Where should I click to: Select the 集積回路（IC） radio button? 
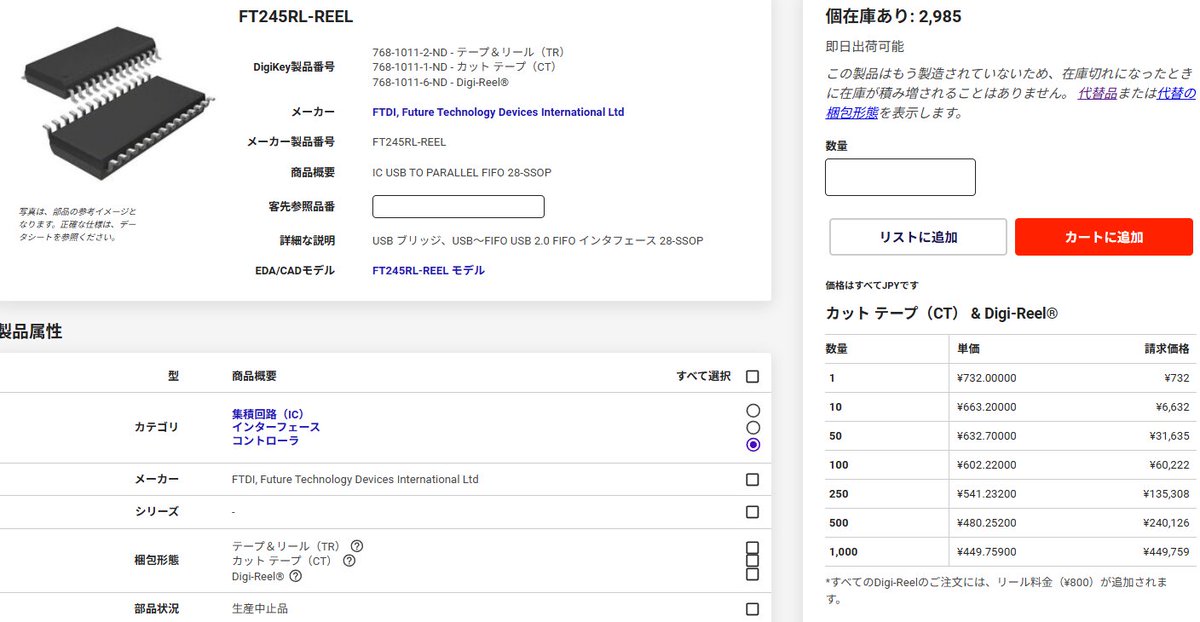[753, 411]
